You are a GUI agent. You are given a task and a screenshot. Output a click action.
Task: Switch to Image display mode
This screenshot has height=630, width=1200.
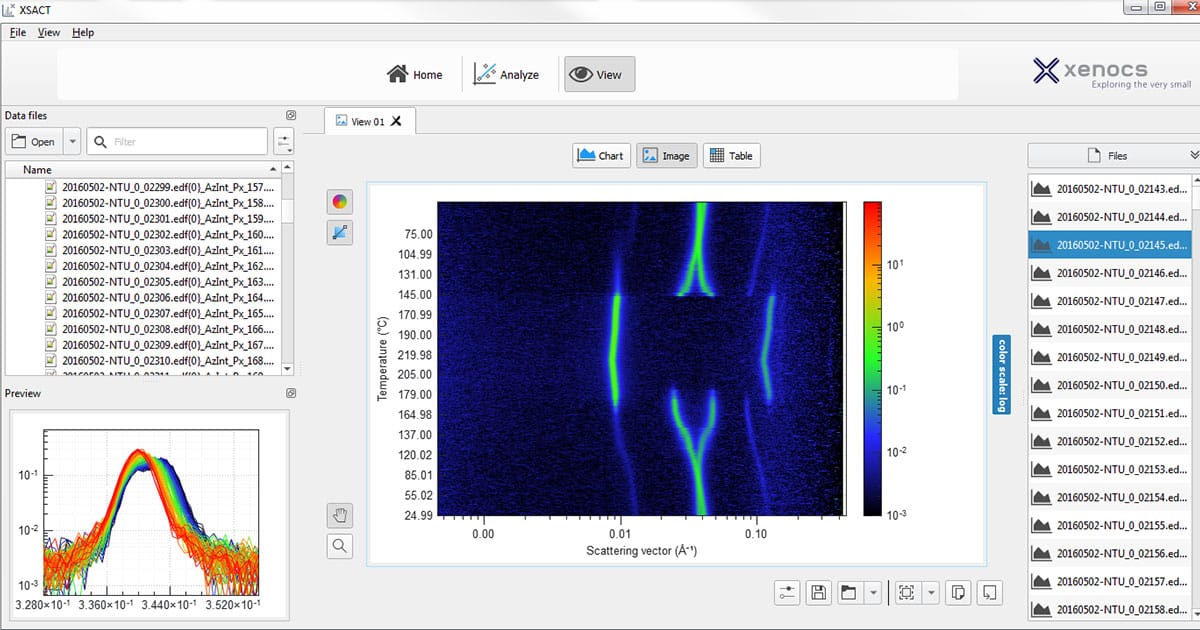pyautogui.click(x=665, y=156)
